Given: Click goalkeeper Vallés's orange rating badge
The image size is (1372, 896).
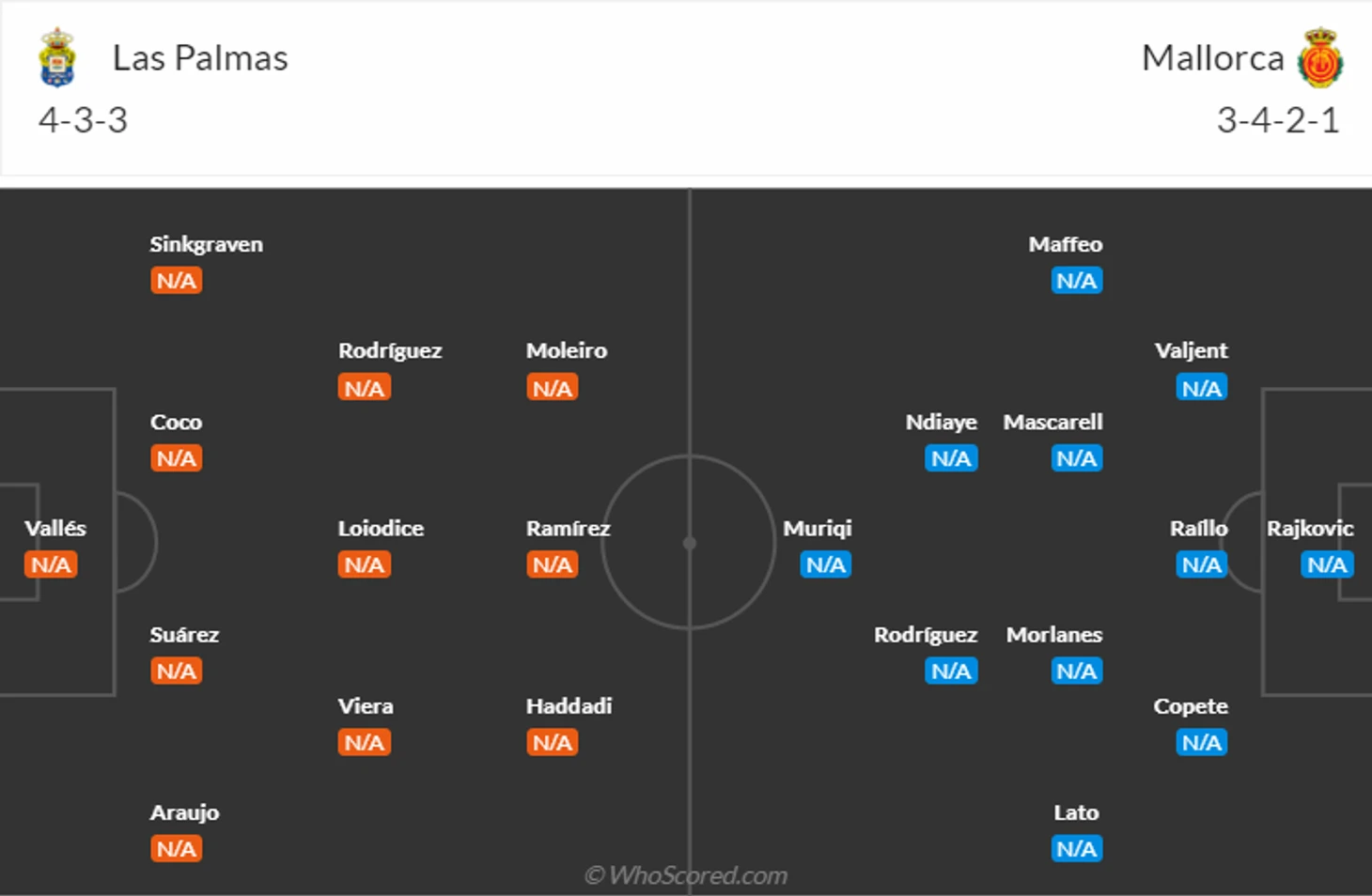Looking at the screenshot, I should tap(51, 564).
